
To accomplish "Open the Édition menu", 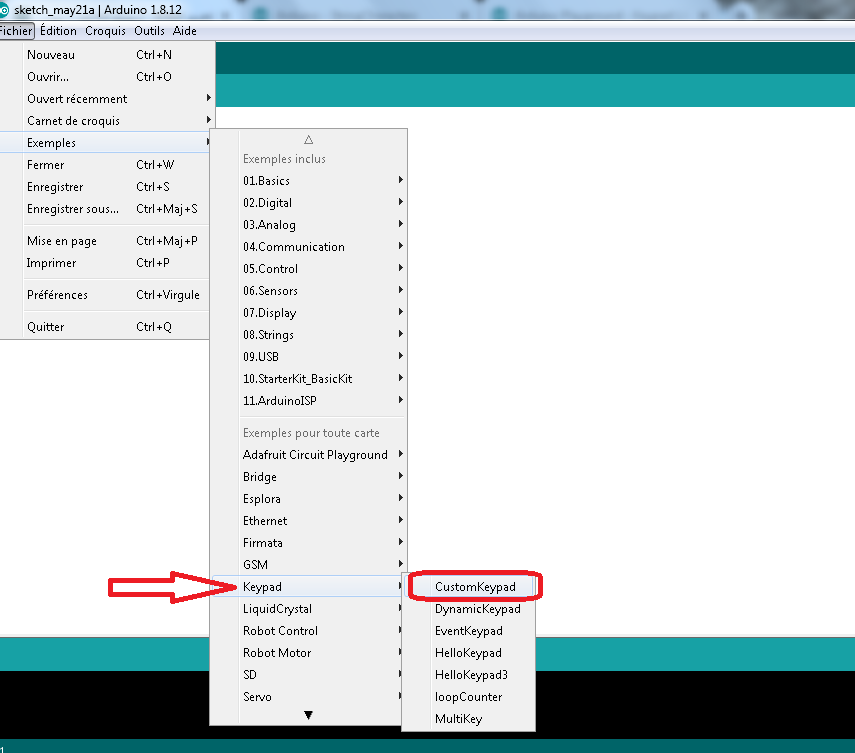I will (58, 31).
